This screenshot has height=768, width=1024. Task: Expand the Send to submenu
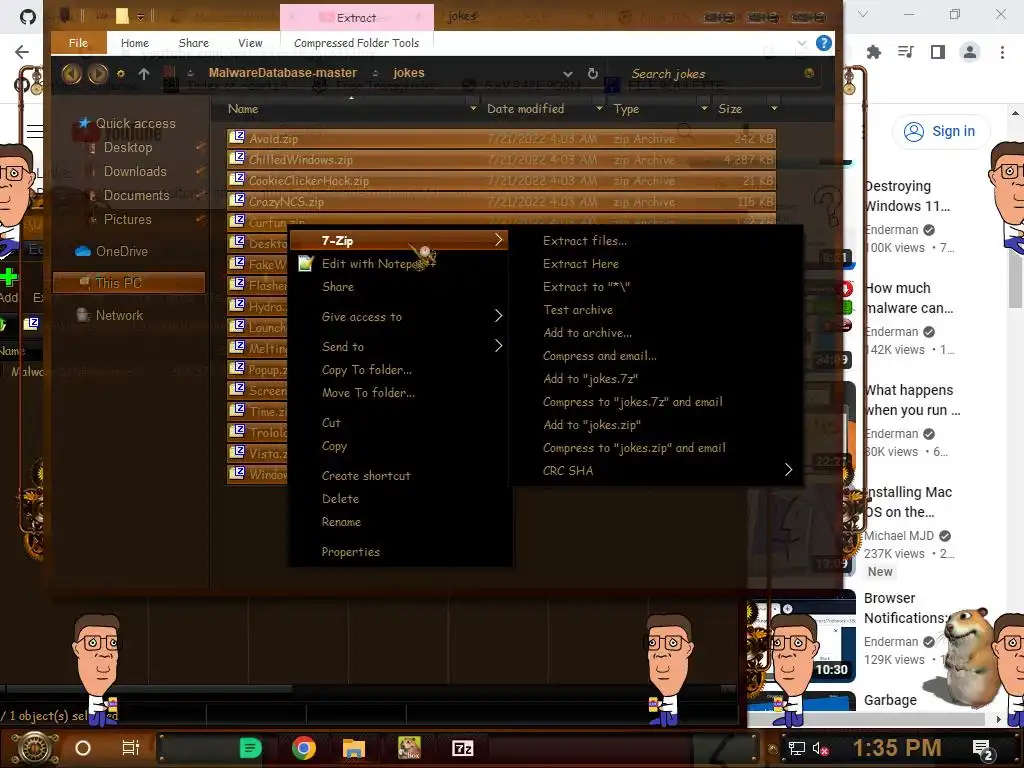[498, 346]
